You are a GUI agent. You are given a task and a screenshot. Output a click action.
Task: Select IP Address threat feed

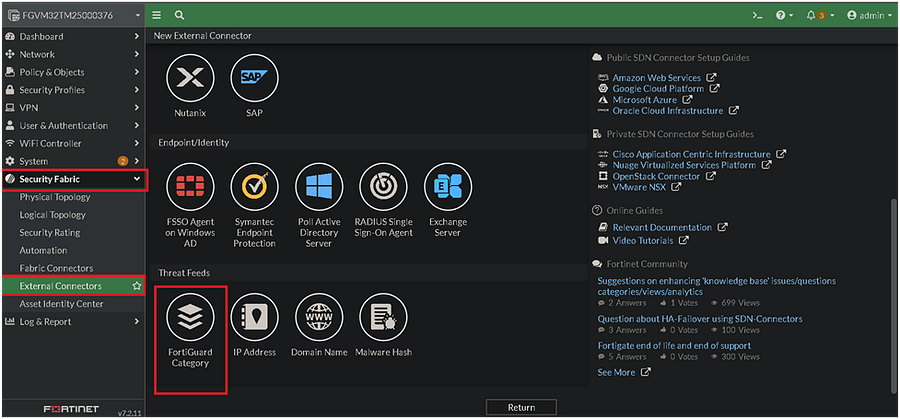[254, 317]
